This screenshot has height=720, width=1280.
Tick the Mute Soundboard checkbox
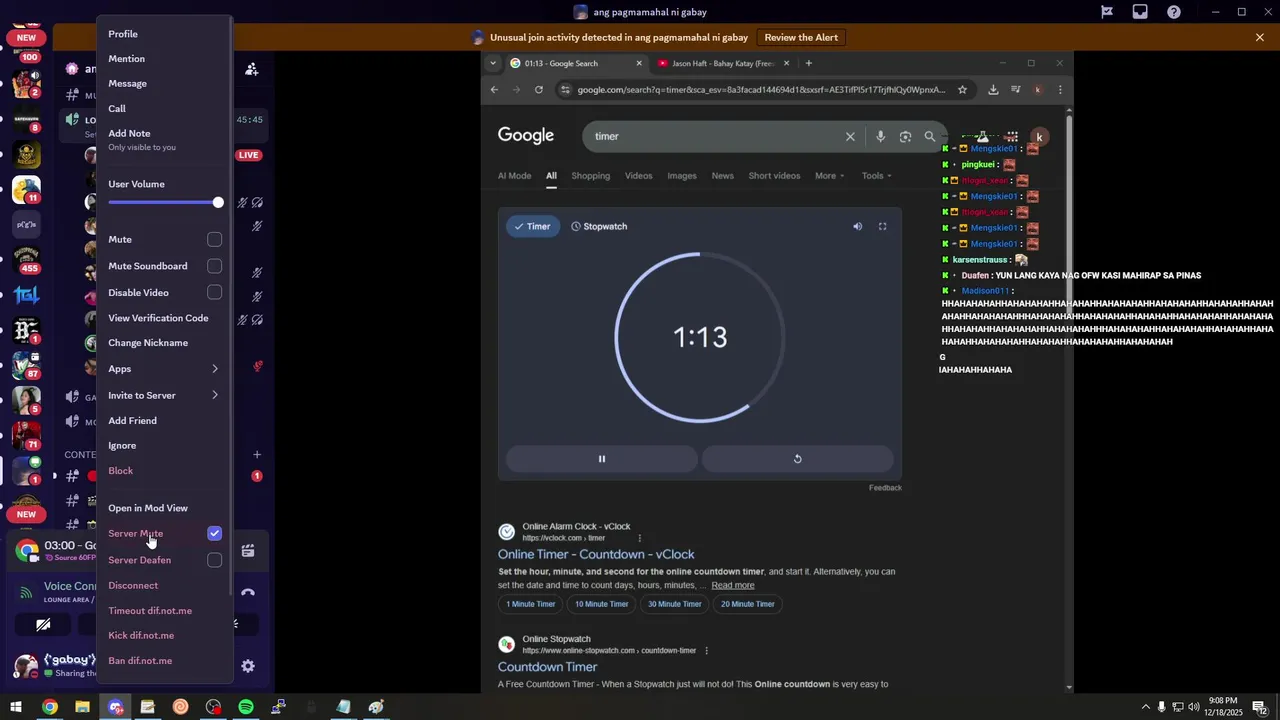(214, 266)
